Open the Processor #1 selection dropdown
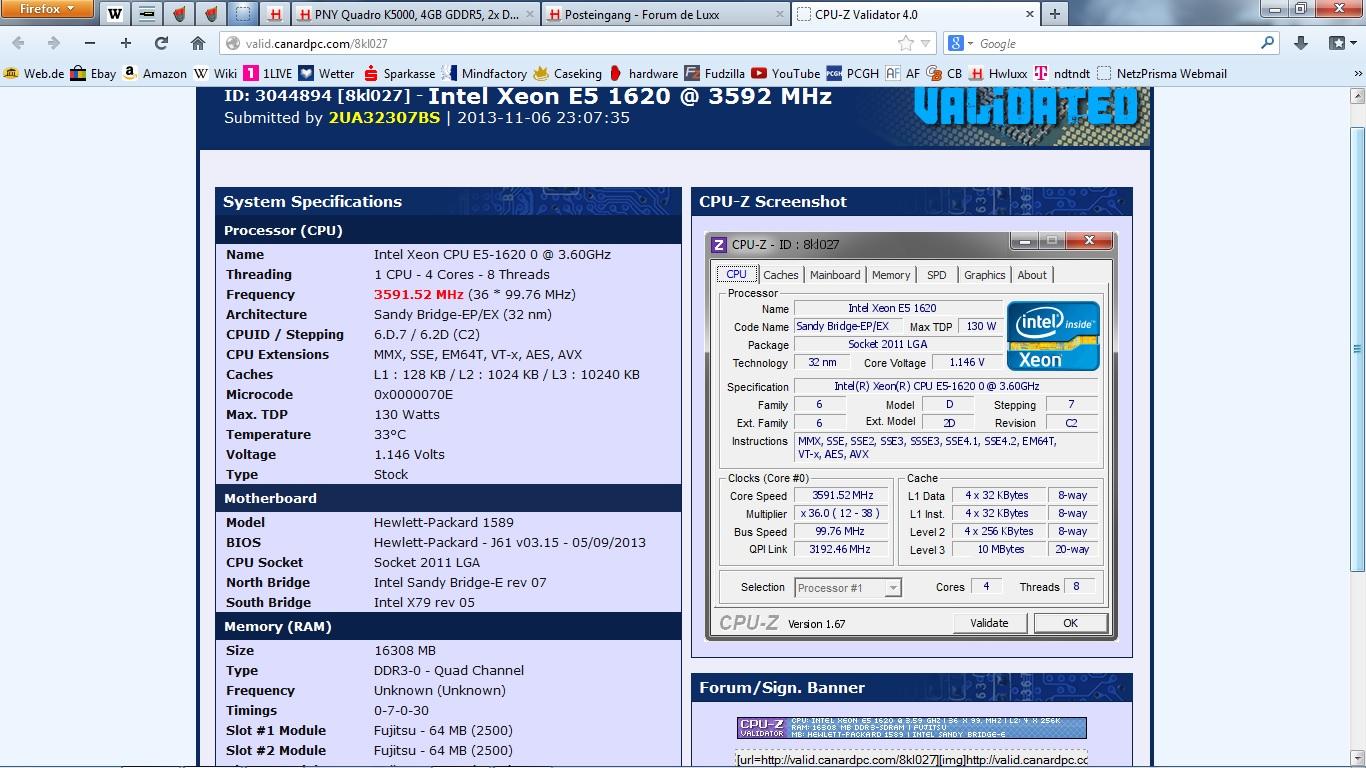Viewport: 1366px width, 768px height. [x=848, y=587]
